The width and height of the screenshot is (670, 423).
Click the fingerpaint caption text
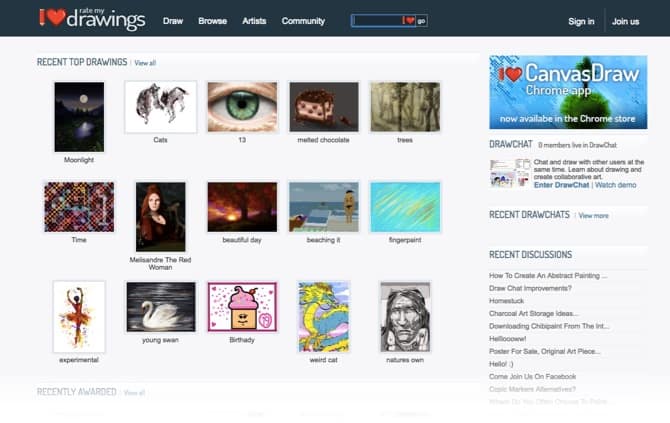tap(405, 240)
